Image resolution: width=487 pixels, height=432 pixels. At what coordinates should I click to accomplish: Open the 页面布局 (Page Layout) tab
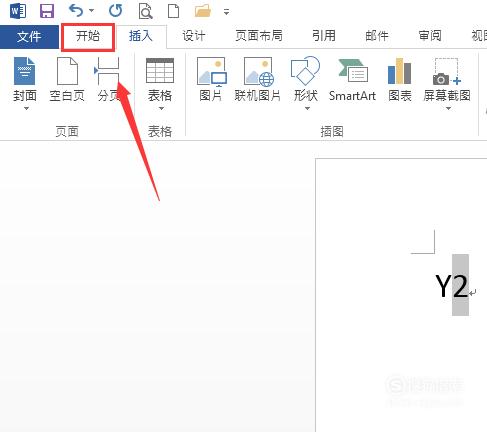point(259,36)
